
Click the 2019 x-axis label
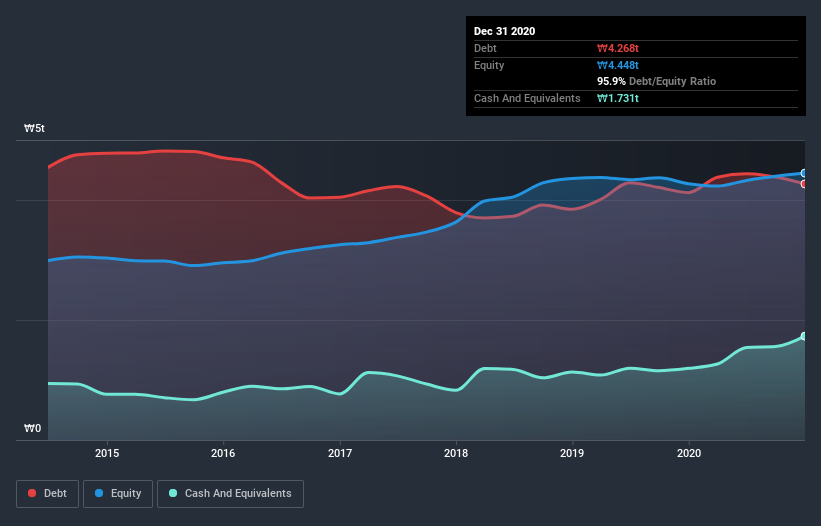coord(572,453)
